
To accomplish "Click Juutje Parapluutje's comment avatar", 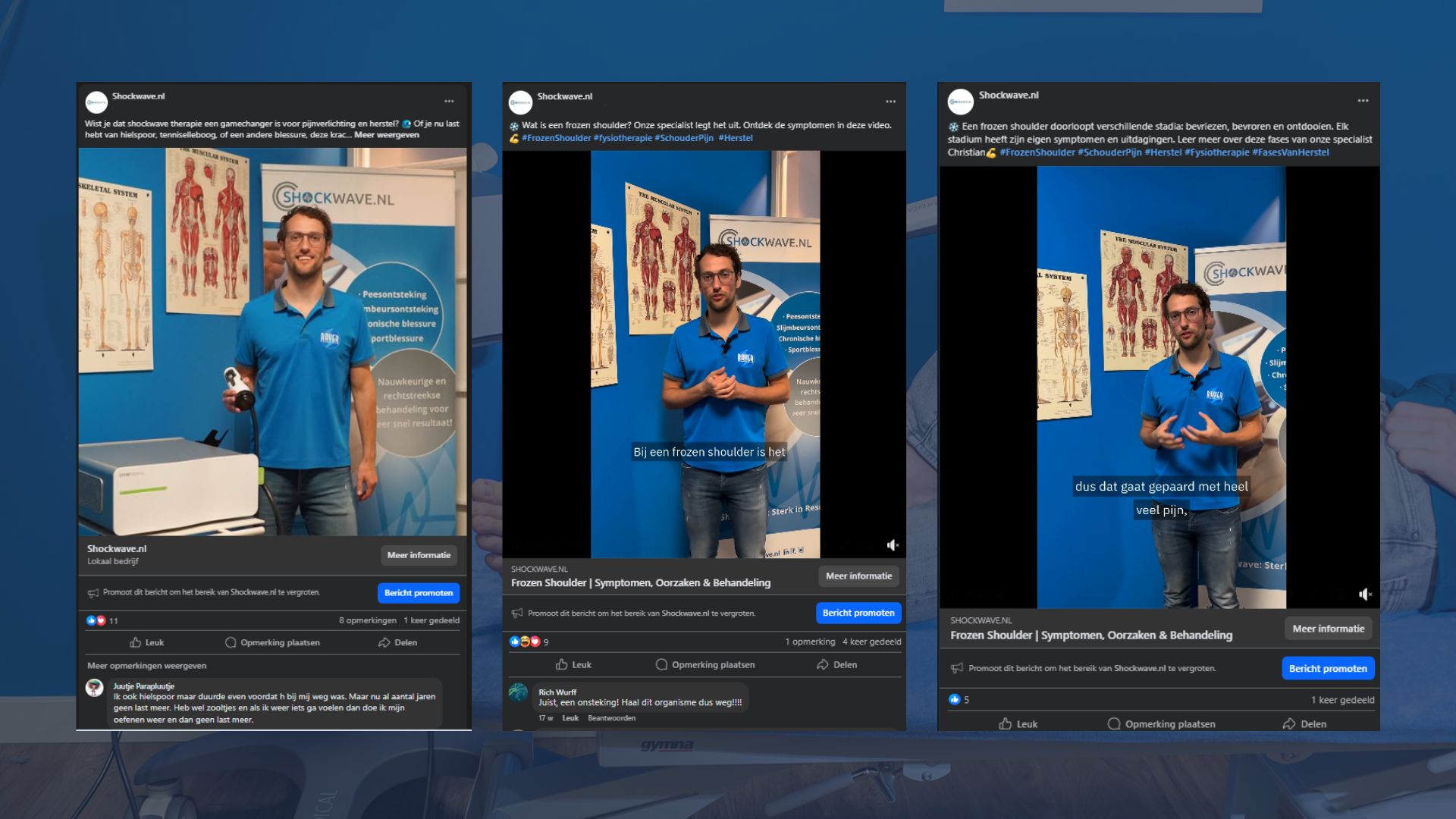I will pyautogui.click(x=95, y=688).
